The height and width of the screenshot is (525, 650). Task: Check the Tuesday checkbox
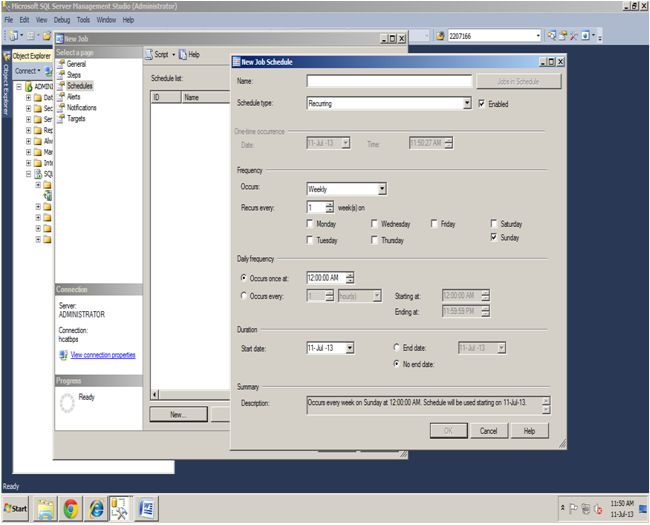310,240
